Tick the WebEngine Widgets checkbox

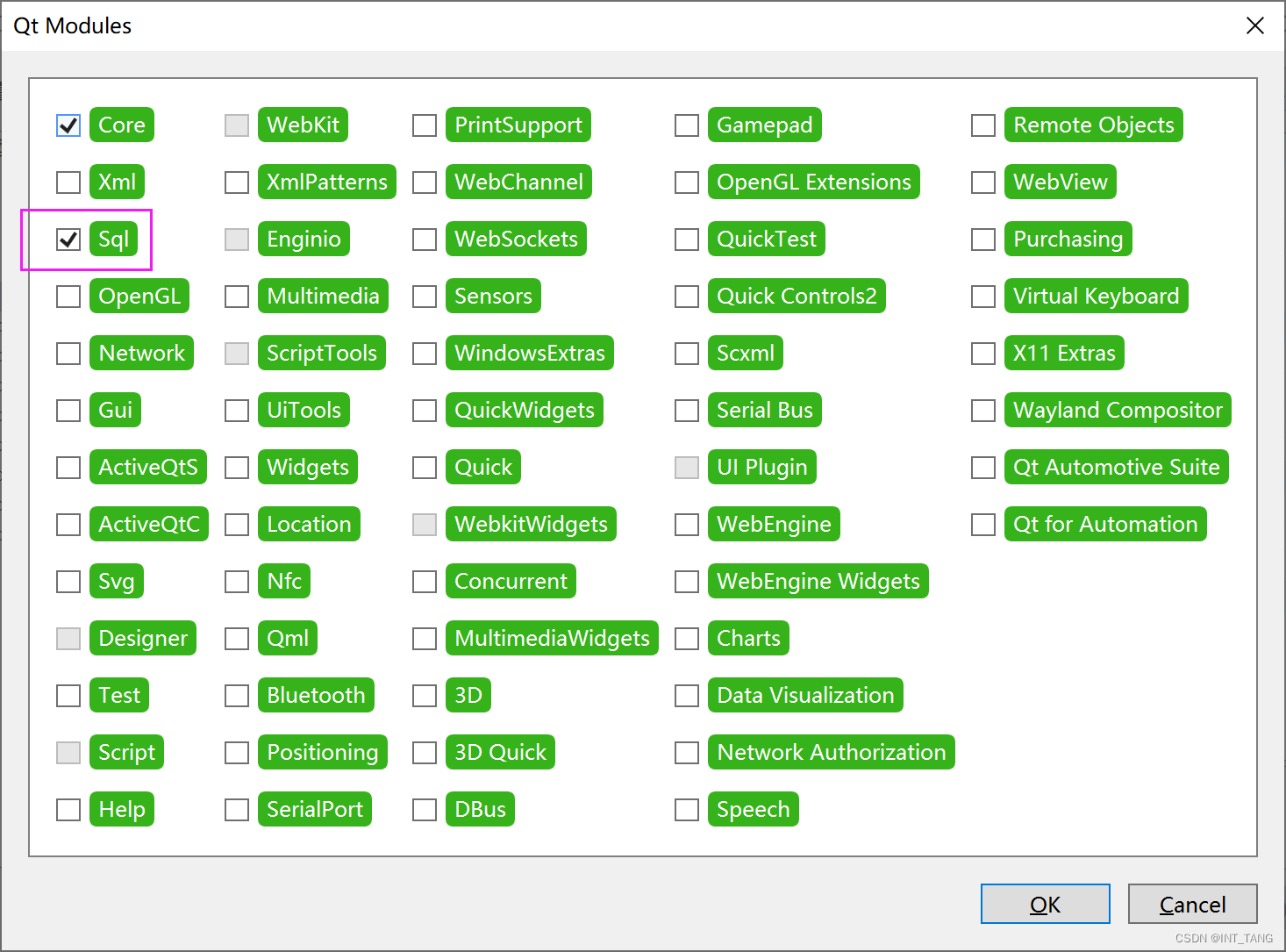coord(687,582)
